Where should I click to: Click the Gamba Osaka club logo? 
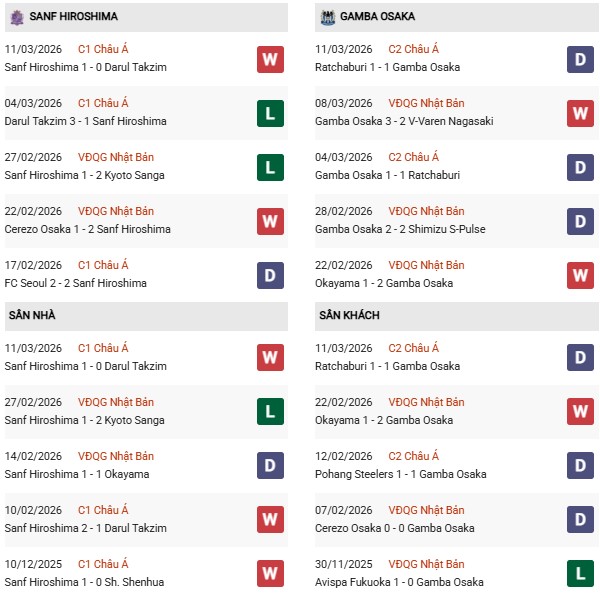327,17
